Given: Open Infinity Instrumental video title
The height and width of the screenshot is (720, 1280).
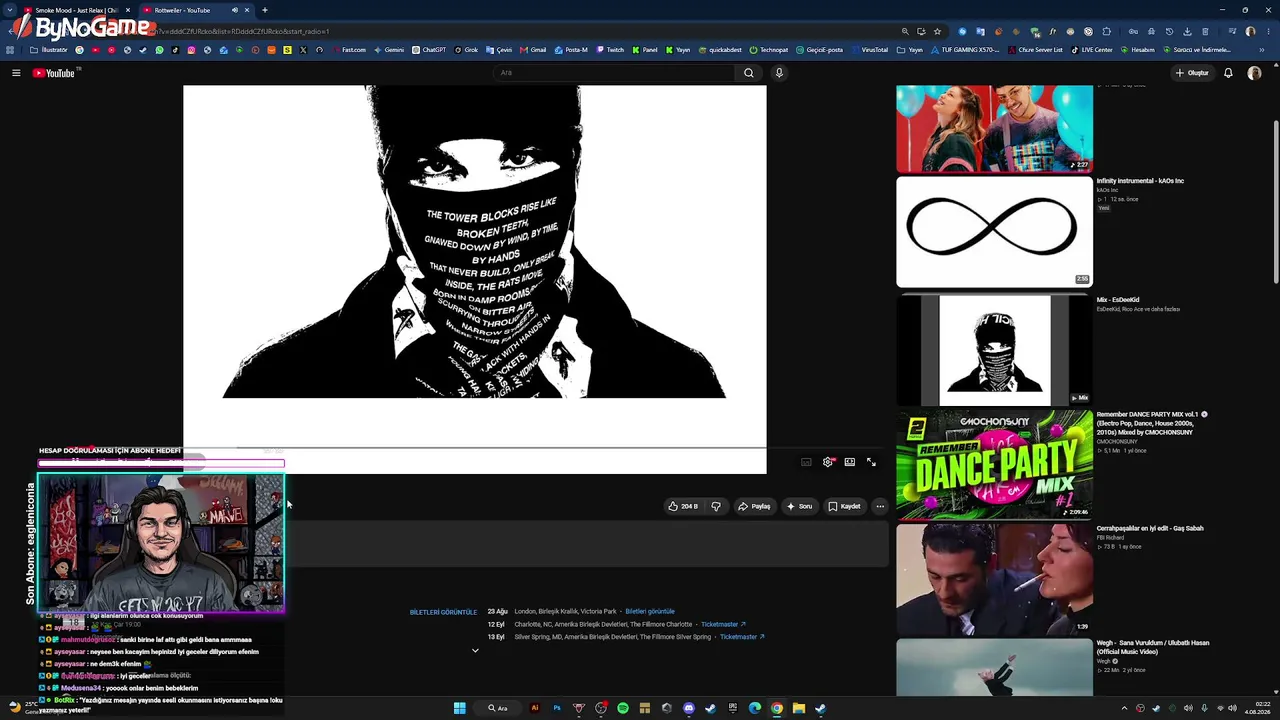Looking at the screenshot, I should coord(1140,181).
